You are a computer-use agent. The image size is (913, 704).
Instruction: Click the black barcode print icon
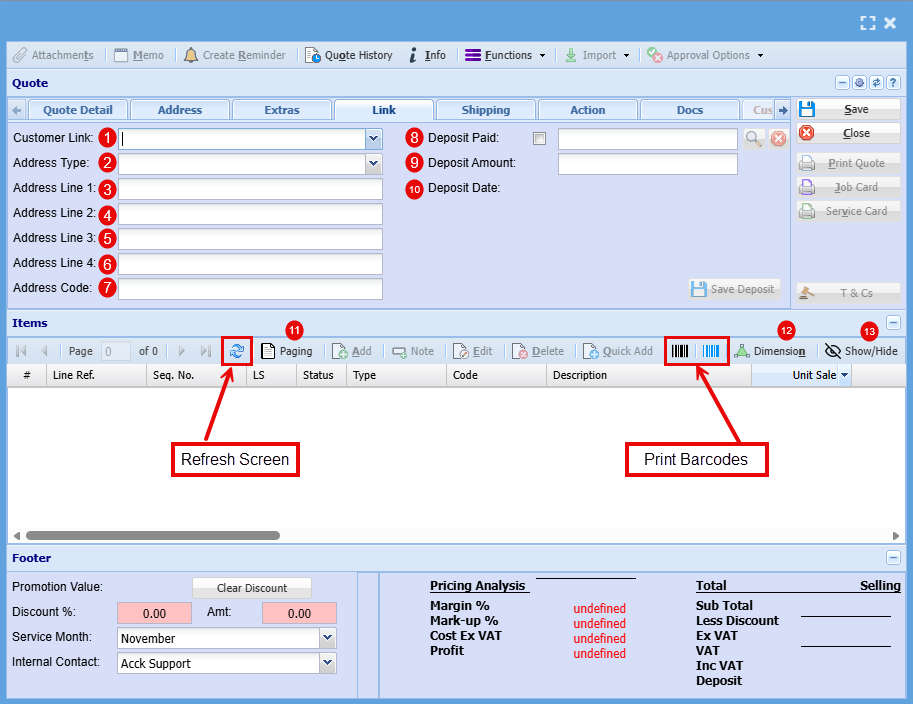click(x=680, y=351)
